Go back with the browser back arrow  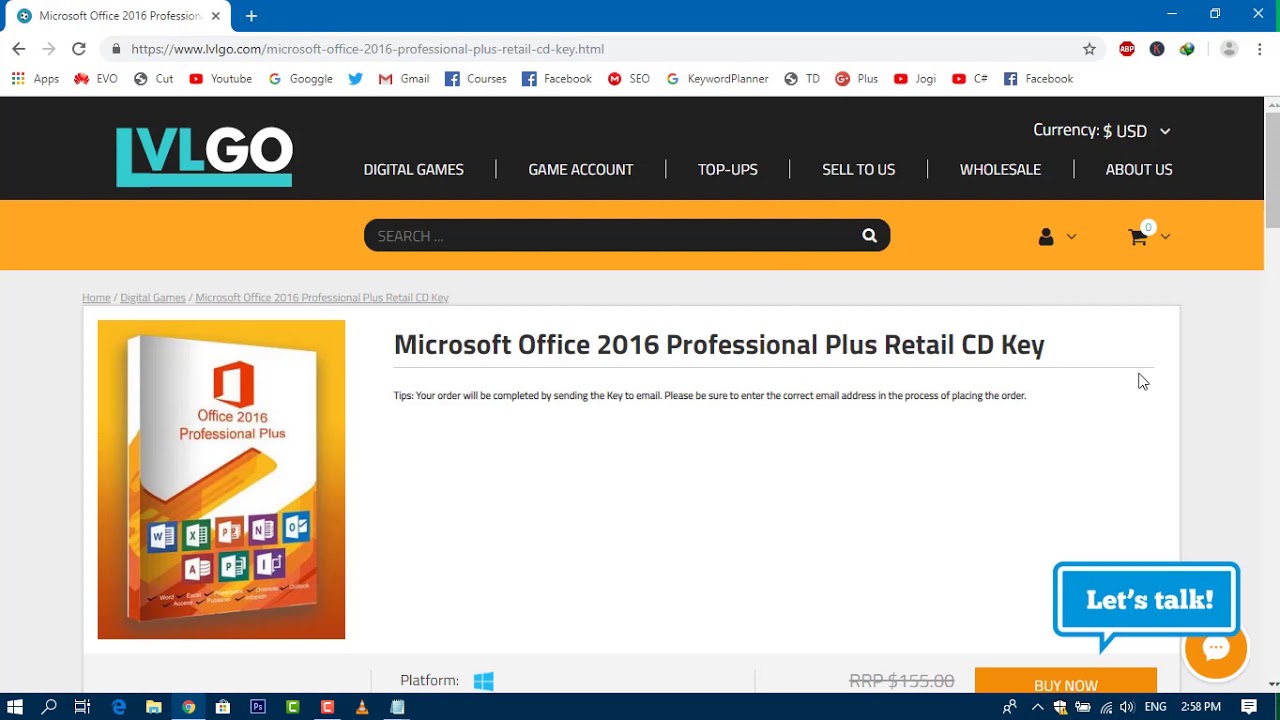click(18, 49)
